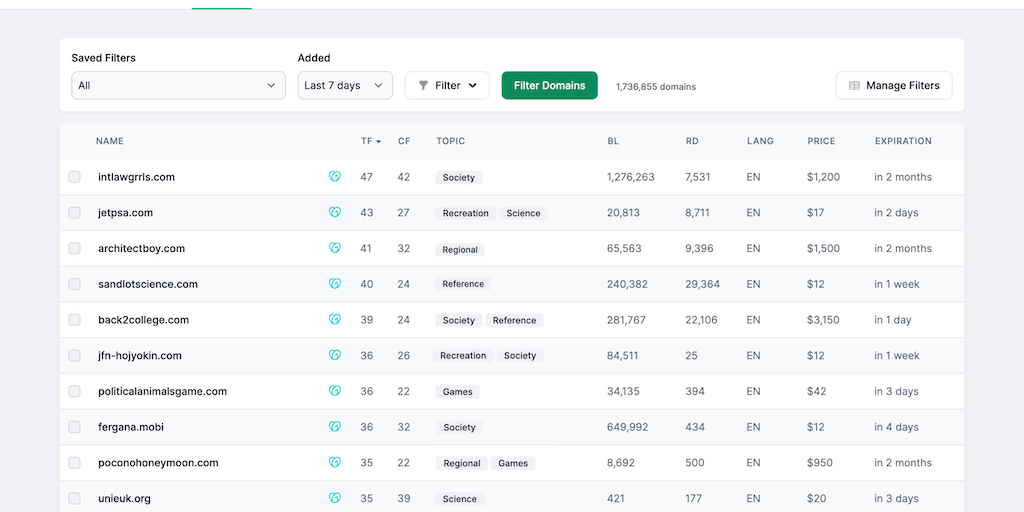
Task: Click the teal icon in jetpsa.com row
Action: coord(335,213)
